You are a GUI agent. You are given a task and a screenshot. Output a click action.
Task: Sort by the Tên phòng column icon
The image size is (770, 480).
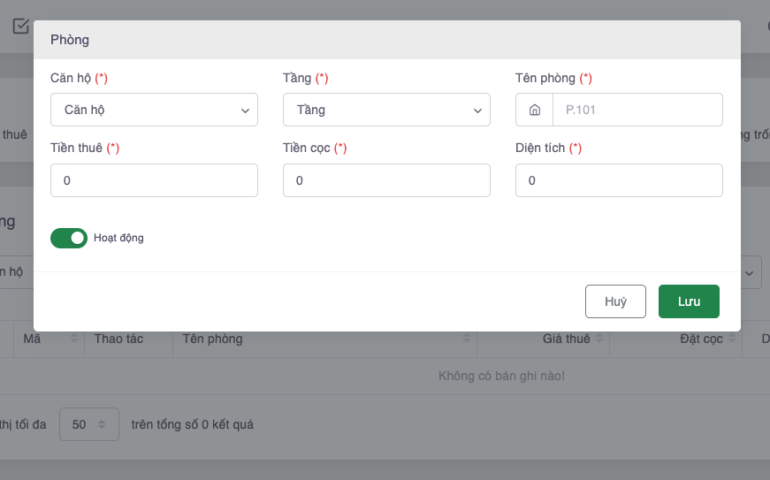466,339
